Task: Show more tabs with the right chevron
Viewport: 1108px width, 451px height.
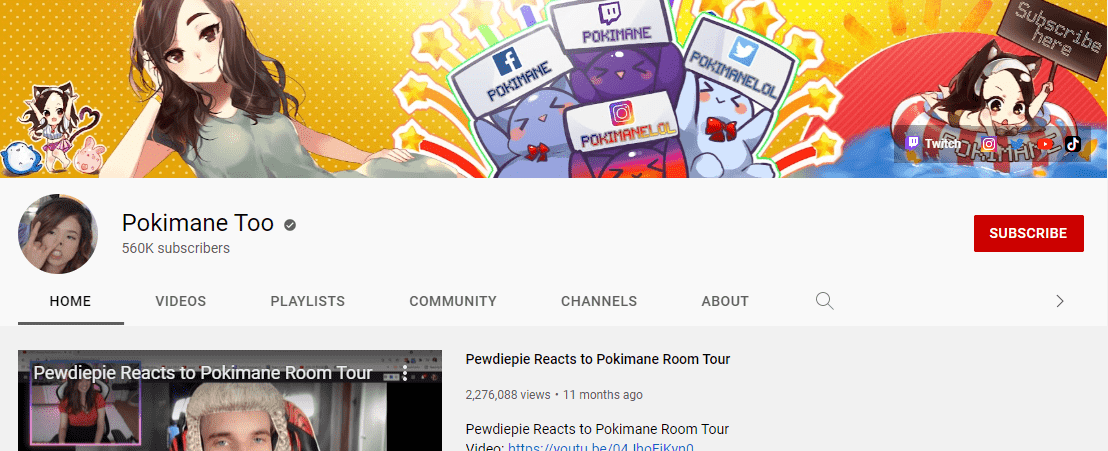Action: point(1059,301)
